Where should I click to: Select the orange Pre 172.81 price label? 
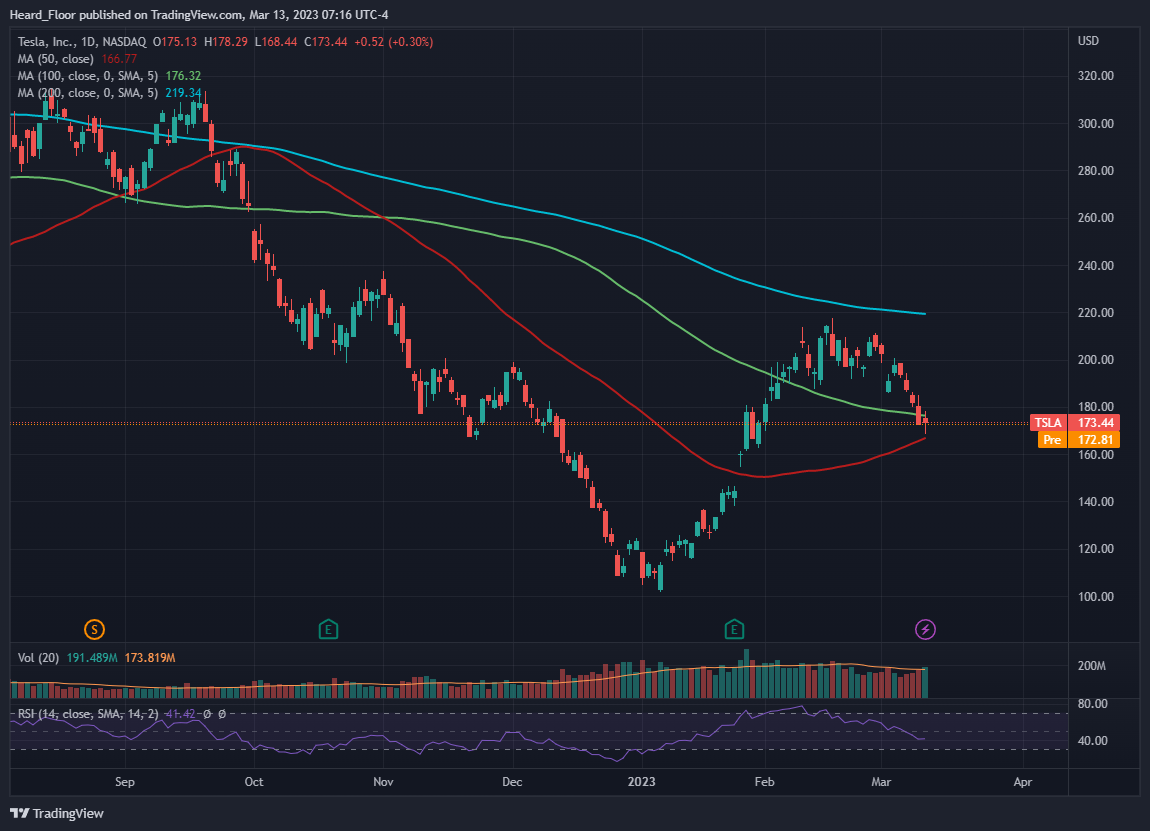(x=1080, y=439)
